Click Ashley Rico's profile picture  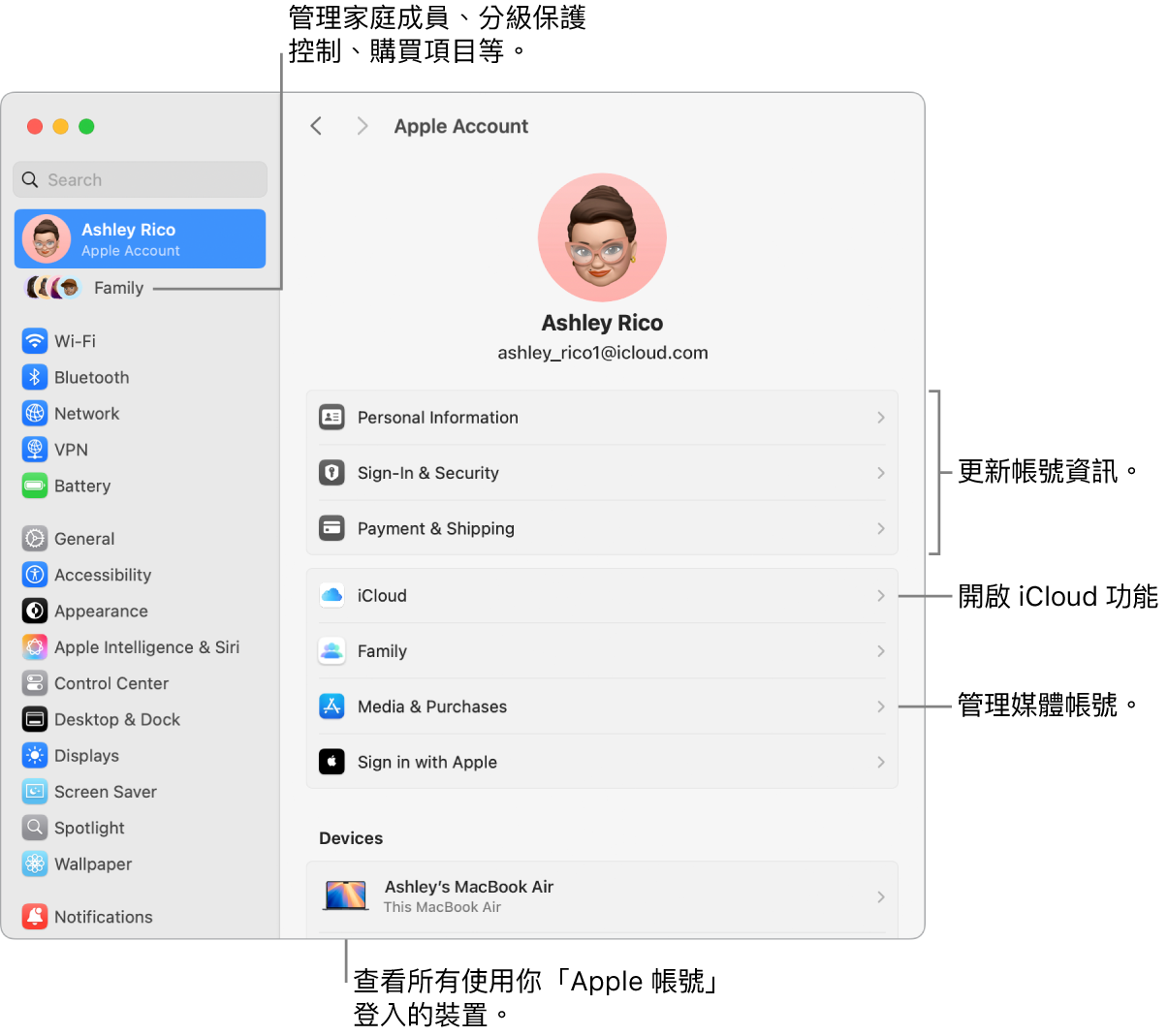coord(602,236)
